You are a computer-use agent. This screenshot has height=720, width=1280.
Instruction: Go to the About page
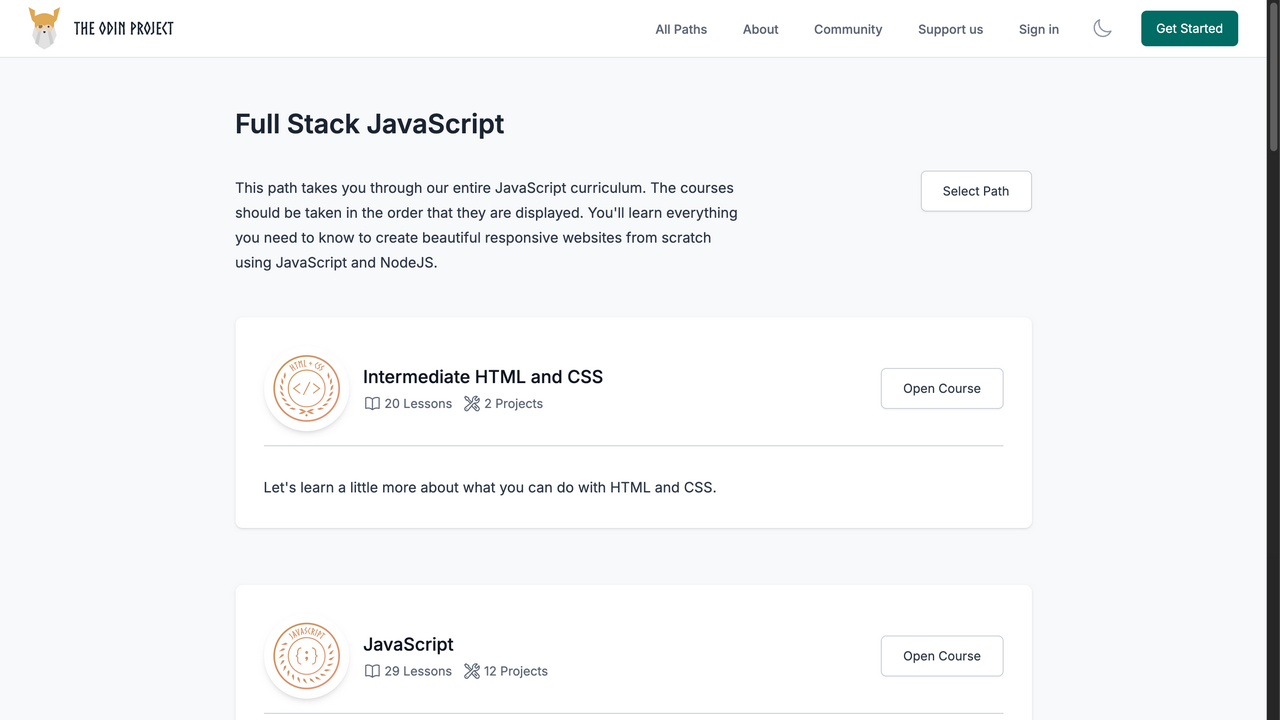point(760,29)
